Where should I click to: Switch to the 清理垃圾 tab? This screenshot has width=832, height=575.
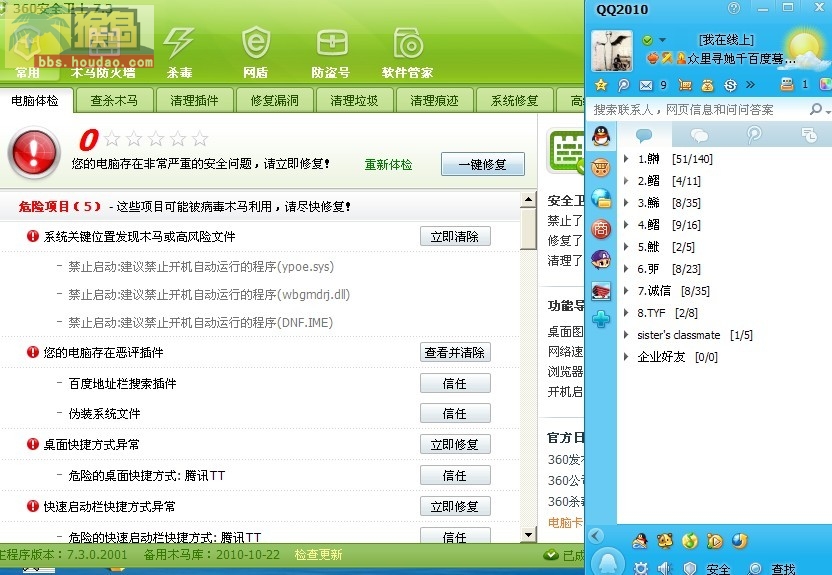[x=354, y=100]
